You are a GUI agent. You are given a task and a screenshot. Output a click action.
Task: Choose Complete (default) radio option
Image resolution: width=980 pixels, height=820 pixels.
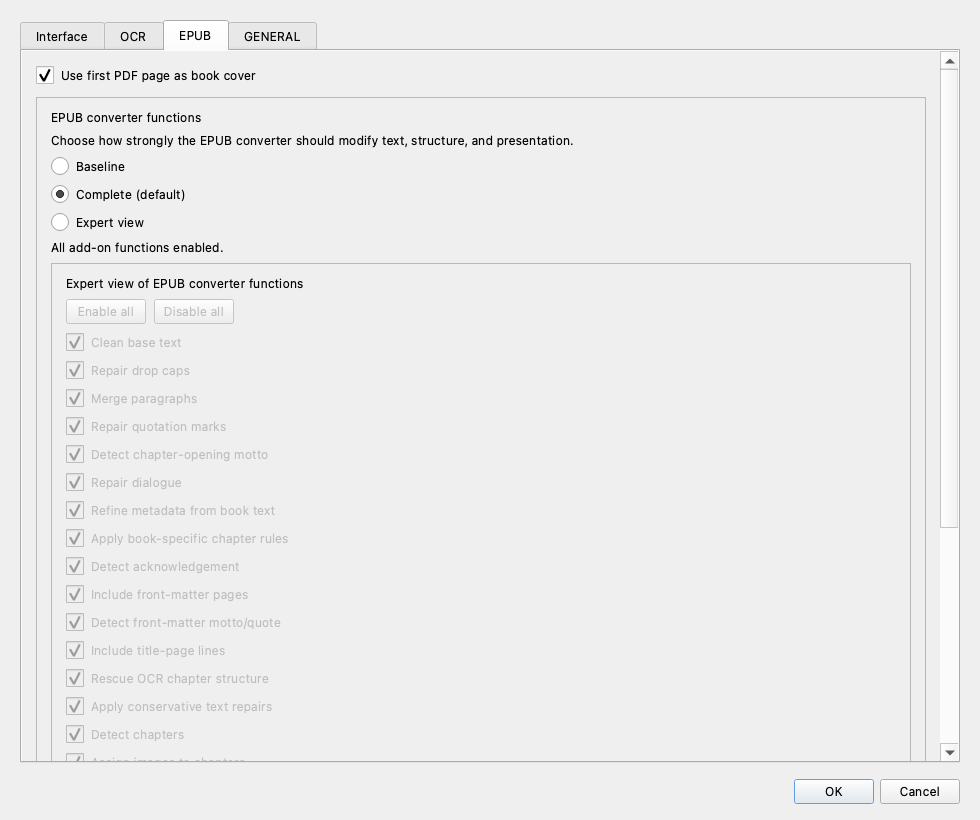[x=60, y=194]
